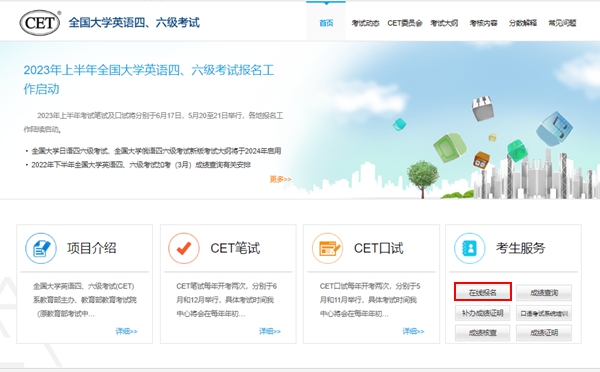
Task: Click the 成绩查询 button
Action: [x=544, y=293]
